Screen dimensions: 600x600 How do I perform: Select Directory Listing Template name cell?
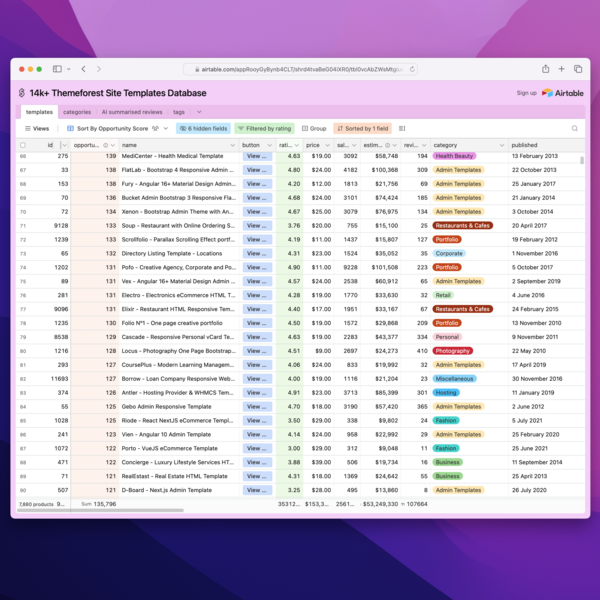pyautogui.click(x=179, y=254)
